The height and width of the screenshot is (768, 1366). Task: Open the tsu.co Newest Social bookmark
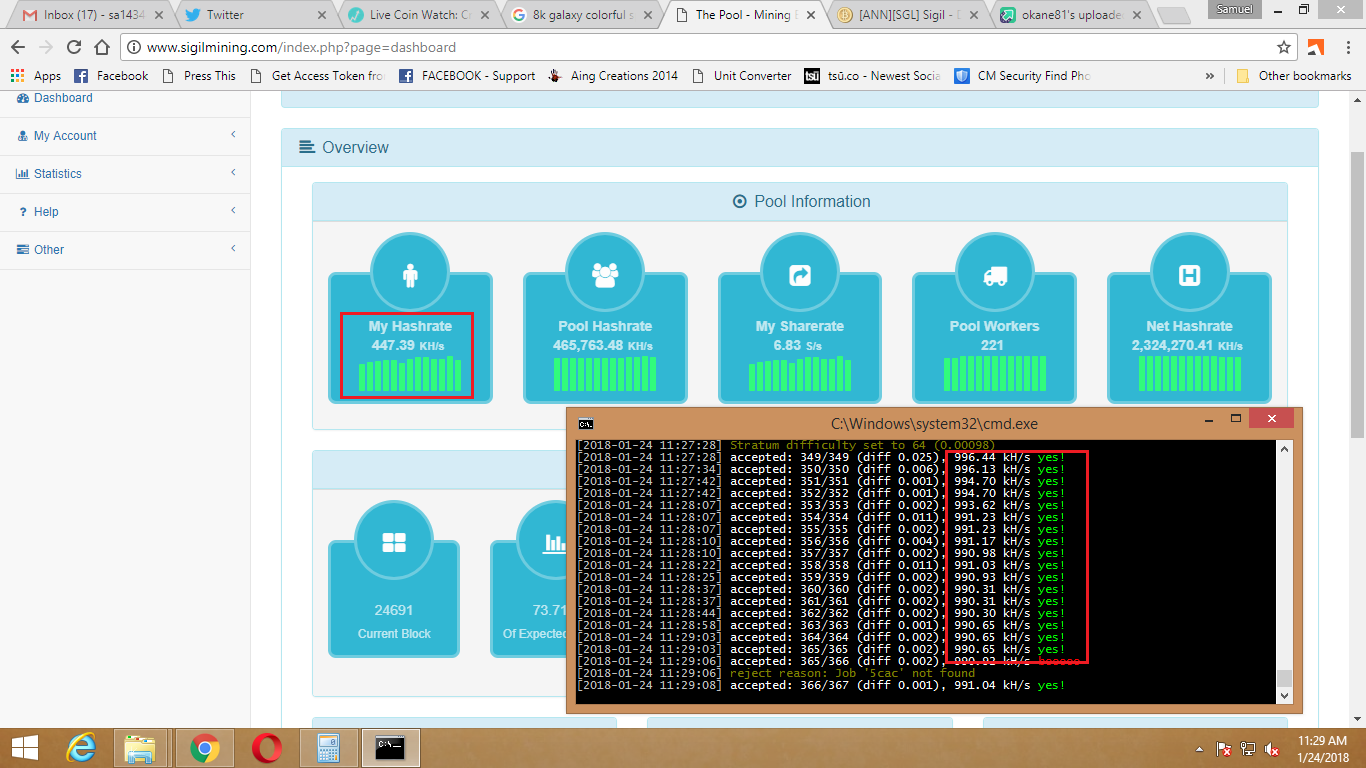(x=872, y=76)
